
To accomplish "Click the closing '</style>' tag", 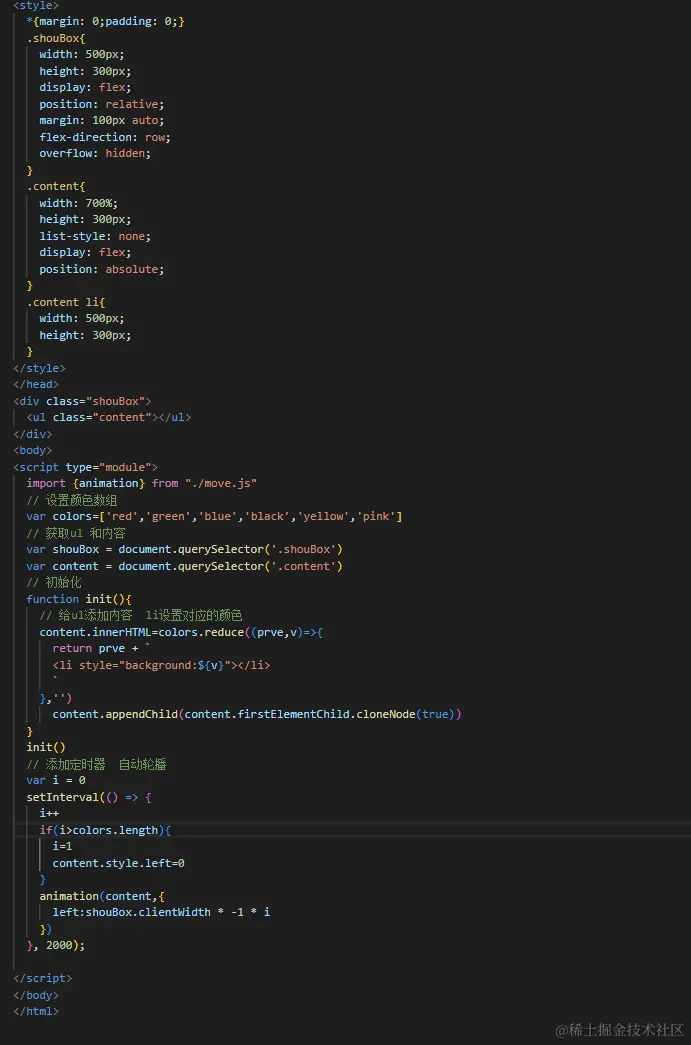I will 39,368.
